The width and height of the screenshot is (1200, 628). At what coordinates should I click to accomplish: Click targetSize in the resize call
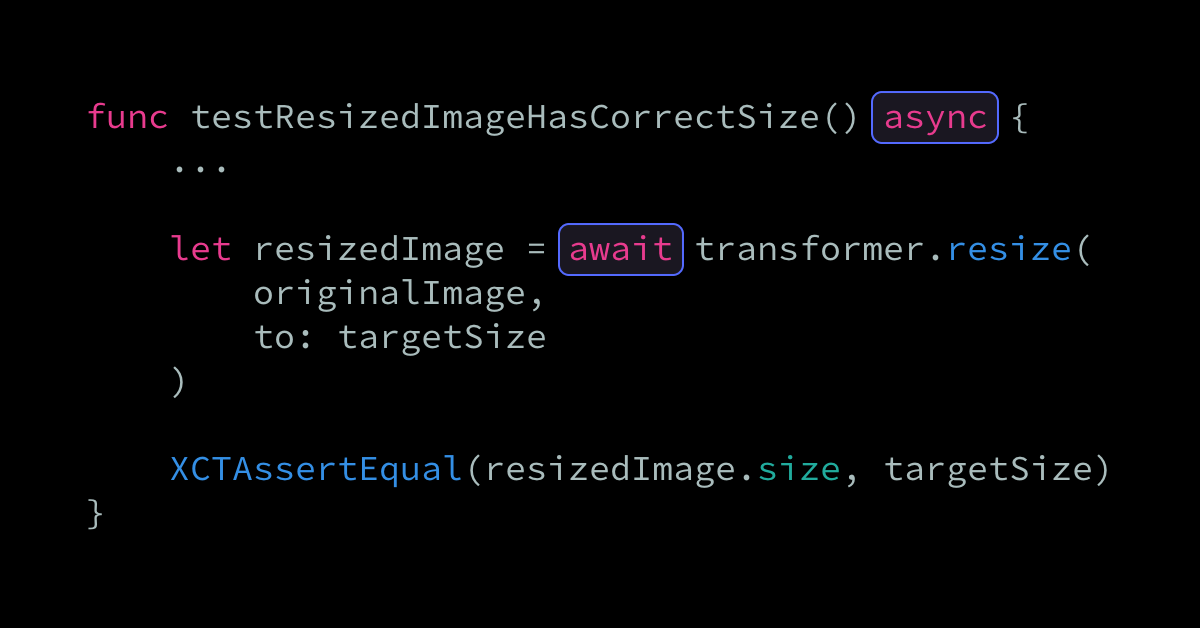click(442, 338)
